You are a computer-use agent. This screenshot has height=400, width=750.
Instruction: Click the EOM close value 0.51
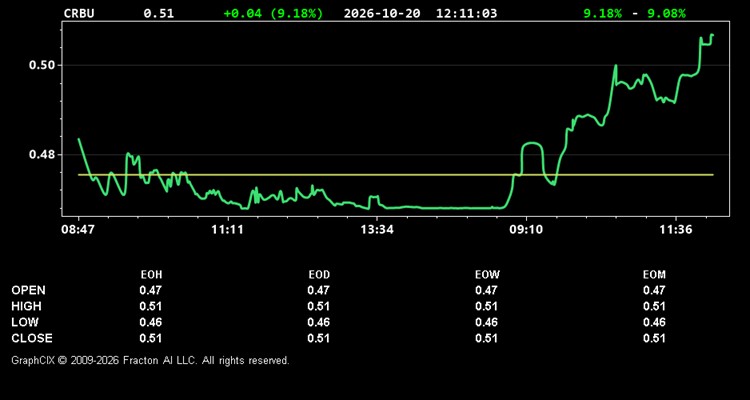click(x=654, y=338)
